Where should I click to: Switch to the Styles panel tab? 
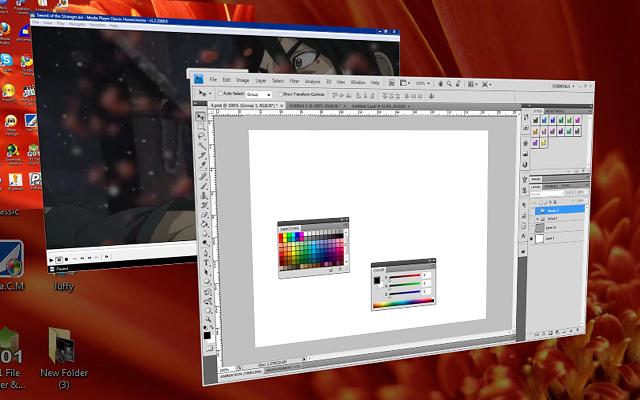(538, 111)
